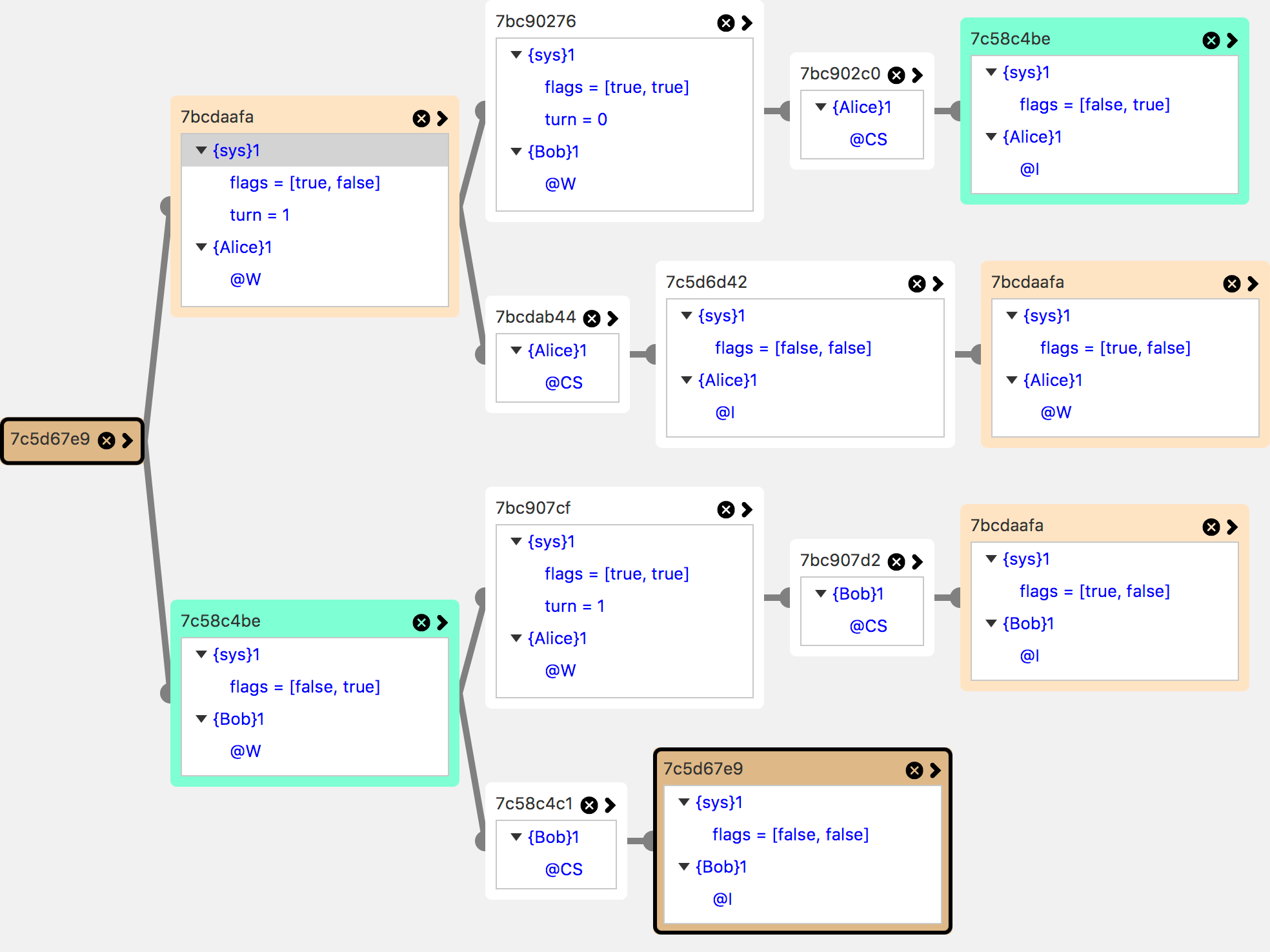The width and height of the screenshot is (1270, 952).
Task: Collapse {sys}1 in 7c58c4be node with {Alice}1
Action: point(991,72)
